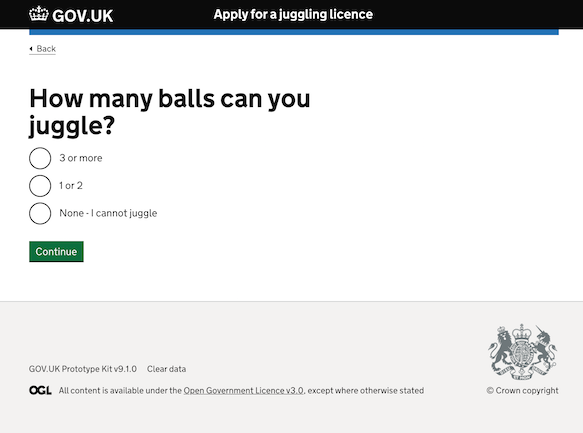Open the Apply for a juggling licence header link
The image size is (583, 433).
pyautogui.click(x=293, y=14)
